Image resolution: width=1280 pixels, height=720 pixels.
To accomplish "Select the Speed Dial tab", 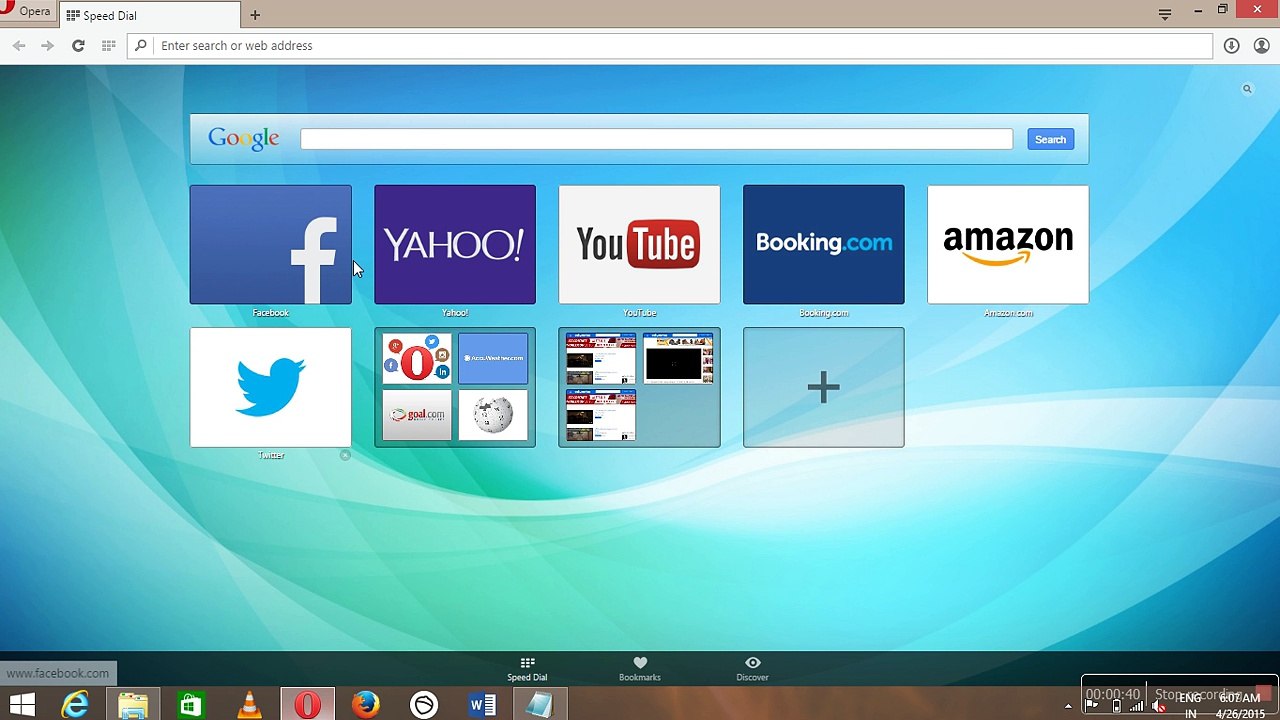I will click(150, 15).
